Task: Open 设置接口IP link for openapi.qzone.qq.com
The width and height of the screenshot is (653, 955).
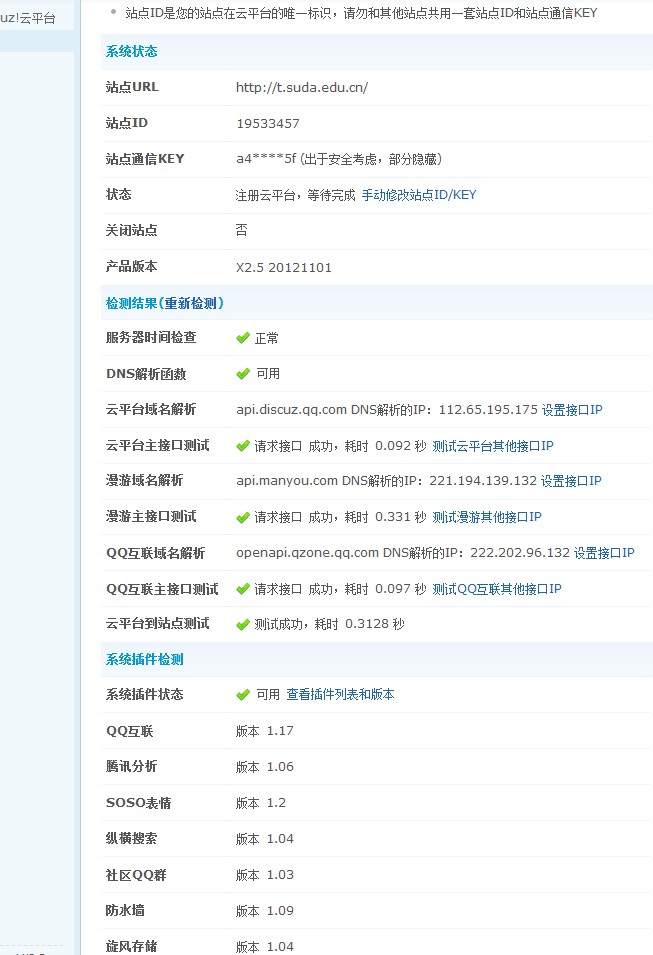Action: click(x=604, y=553)
